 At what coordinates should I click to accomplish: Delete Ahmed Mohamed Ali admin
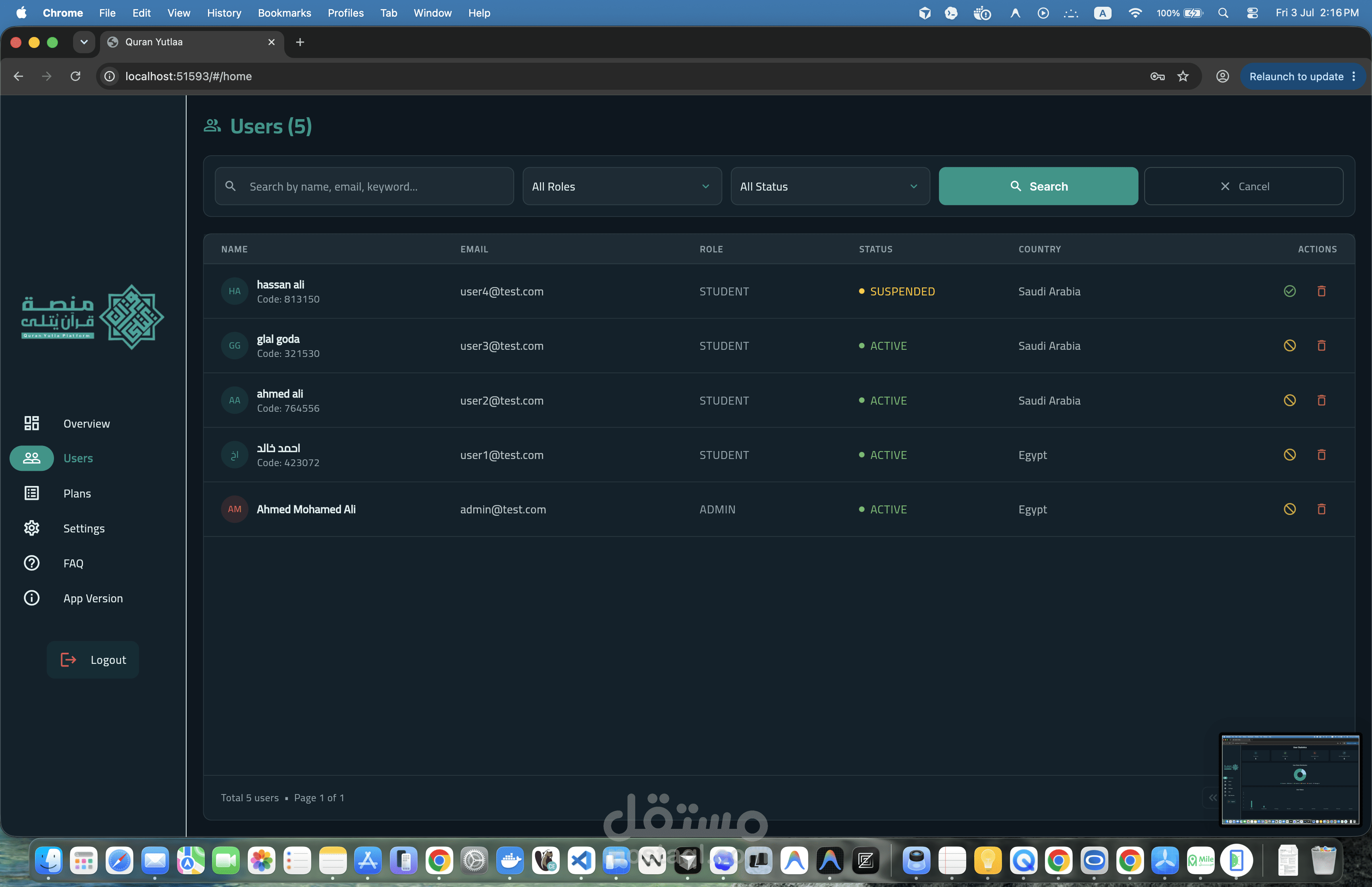click(x=1321, y=509)
